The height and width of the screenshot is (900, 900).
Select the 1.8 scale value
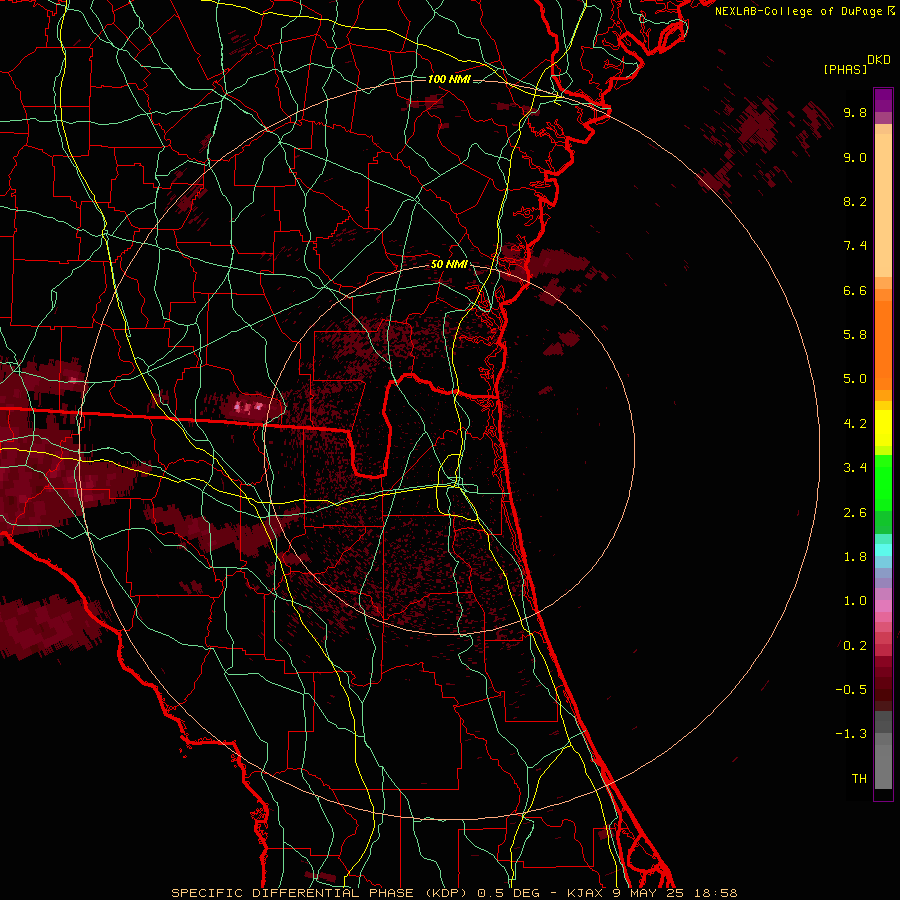[855, 557]
